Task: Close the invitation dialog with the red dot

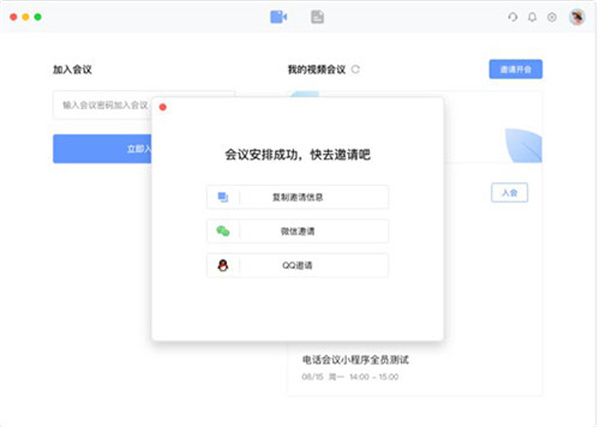Action: 163,107
